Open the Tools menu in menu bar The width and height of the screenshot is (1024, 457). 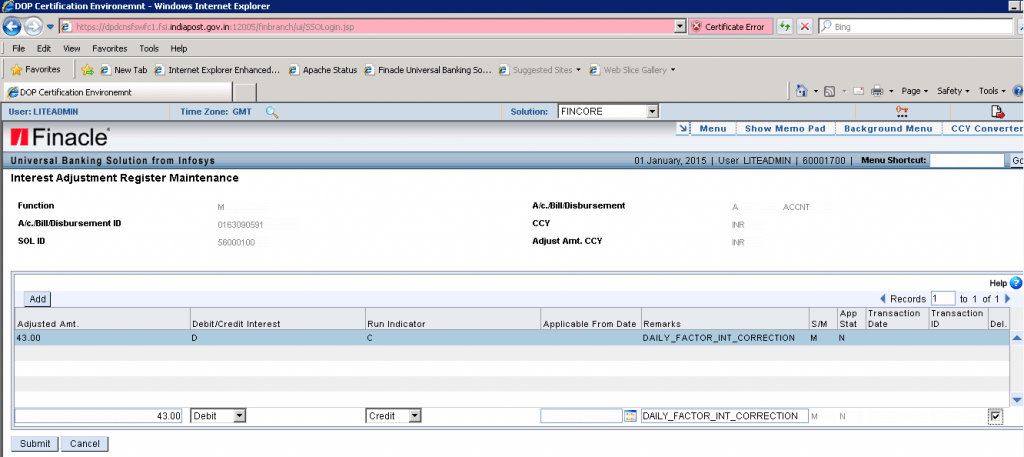click(149, 48)
